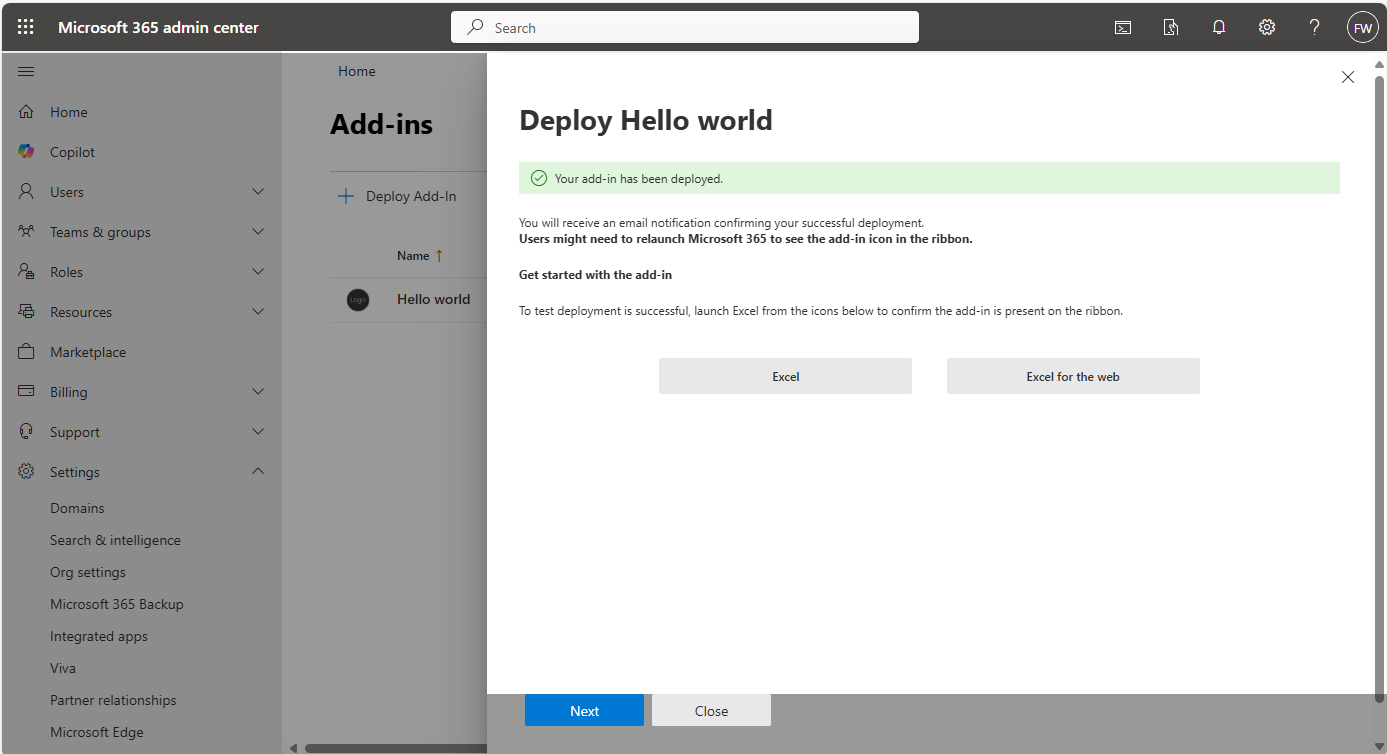Click inside the Search field
1387x754 pixels.
tap(684, 27)
